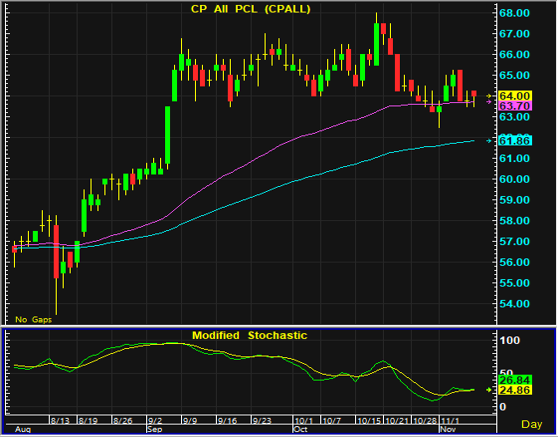This screenshot has height=437, width=558.
Task: Select the 9/9 date marker on time axis
Action: coord(190,421)
